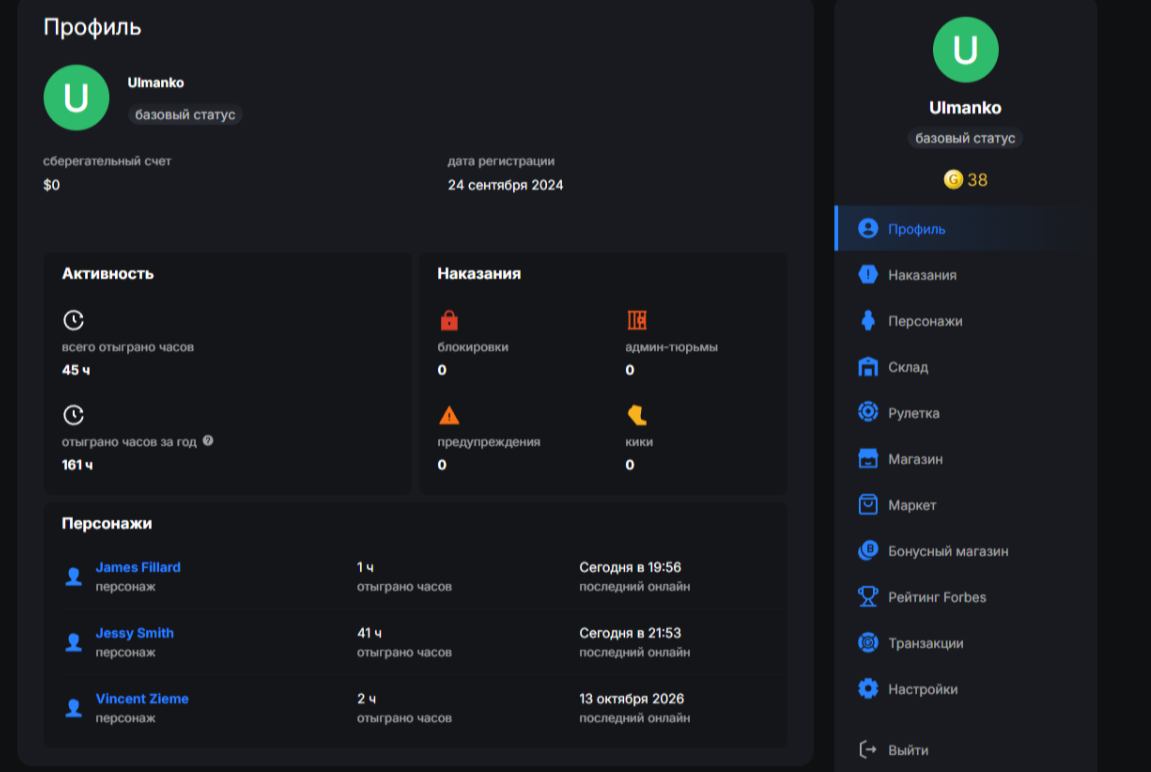Click the Бонусный магазин coin icon
The height and width of the screenshot is (772, 1151).
coord(868,550)
